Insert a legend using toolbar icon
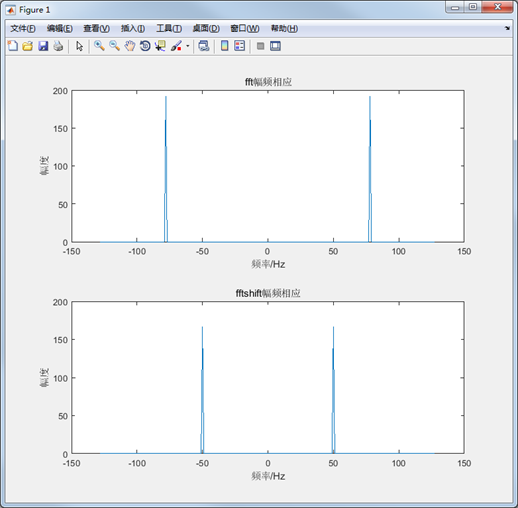This screenshot has height=508, width=518. click(240, 46)
